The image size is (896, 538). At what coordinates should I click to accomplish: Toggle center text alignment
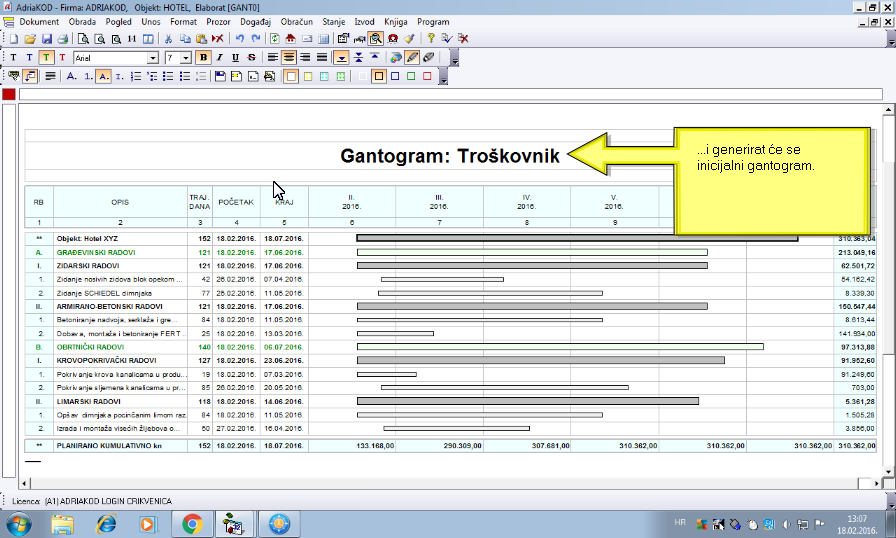(289, 58)
